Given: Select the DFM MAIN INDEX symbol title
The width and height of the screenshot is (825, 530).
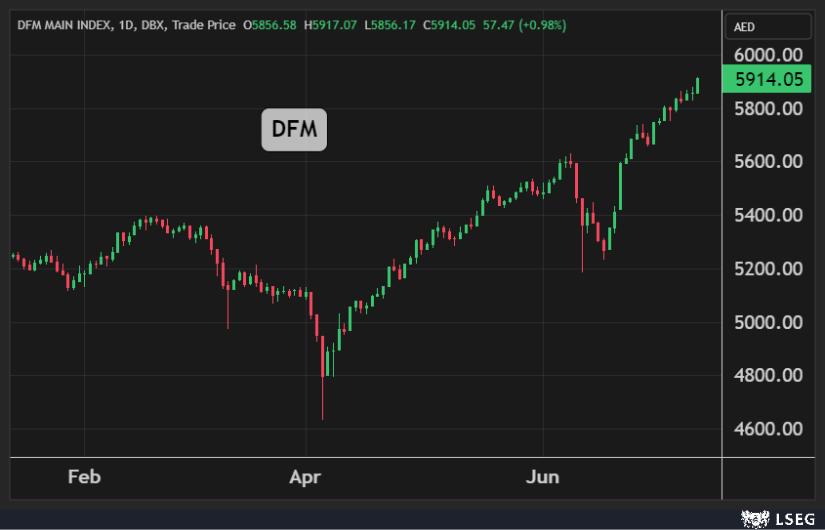Looking at the screenshot, I should click(64, 25).
